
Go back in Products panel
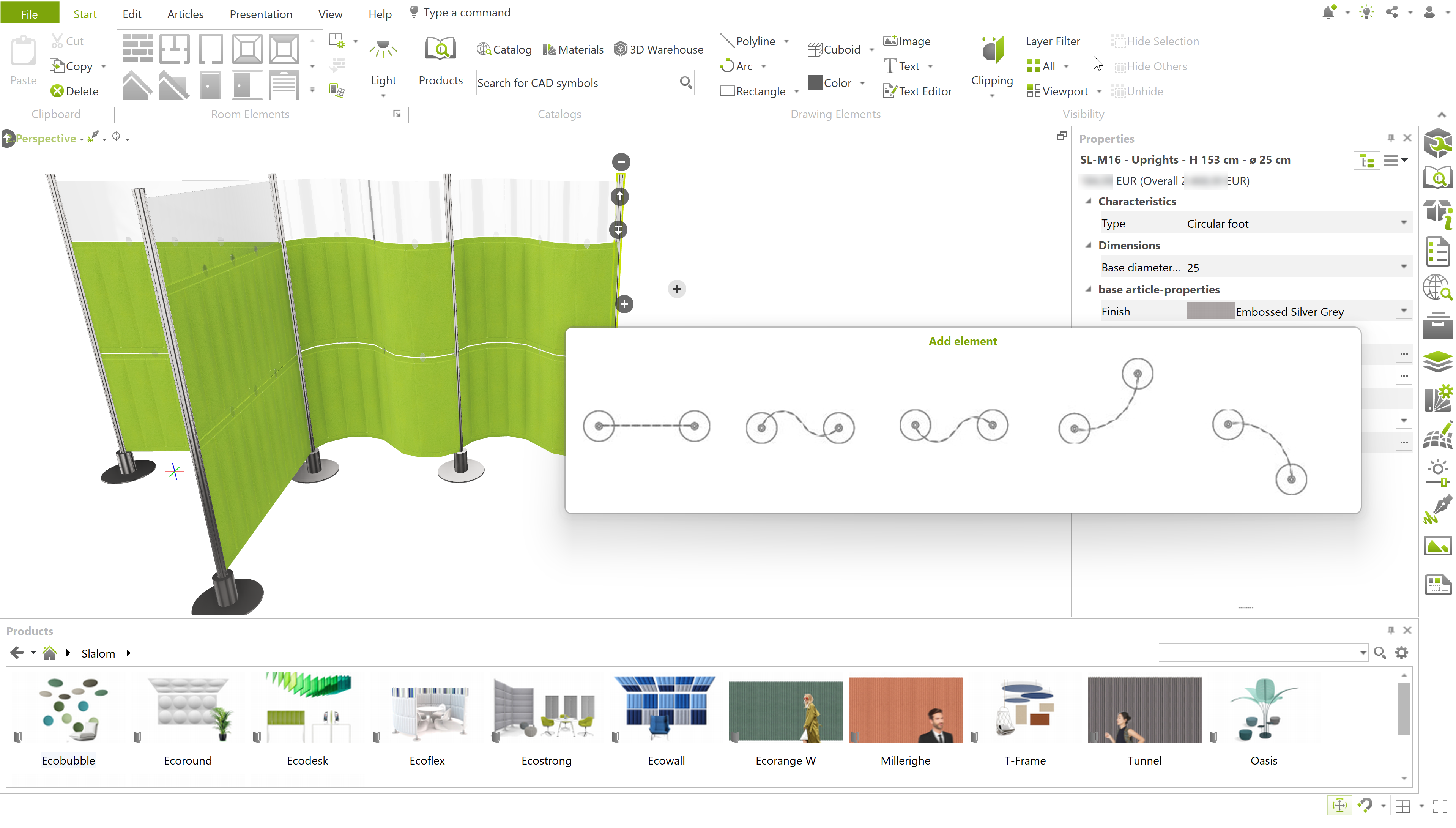tap(17, 652)
